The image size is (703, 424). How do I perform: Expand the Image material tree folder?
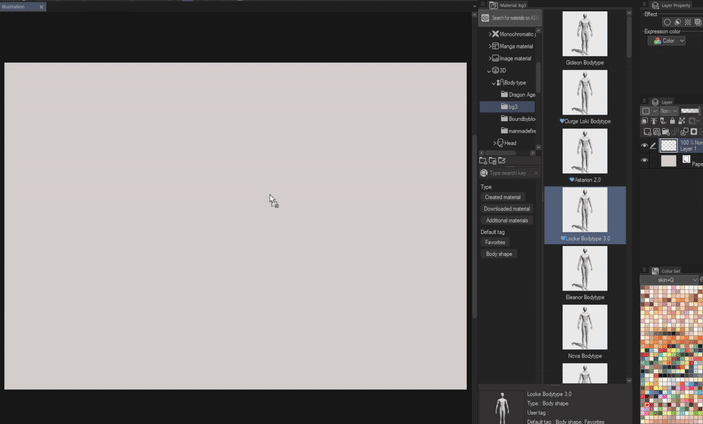click(x=490, y=58)
